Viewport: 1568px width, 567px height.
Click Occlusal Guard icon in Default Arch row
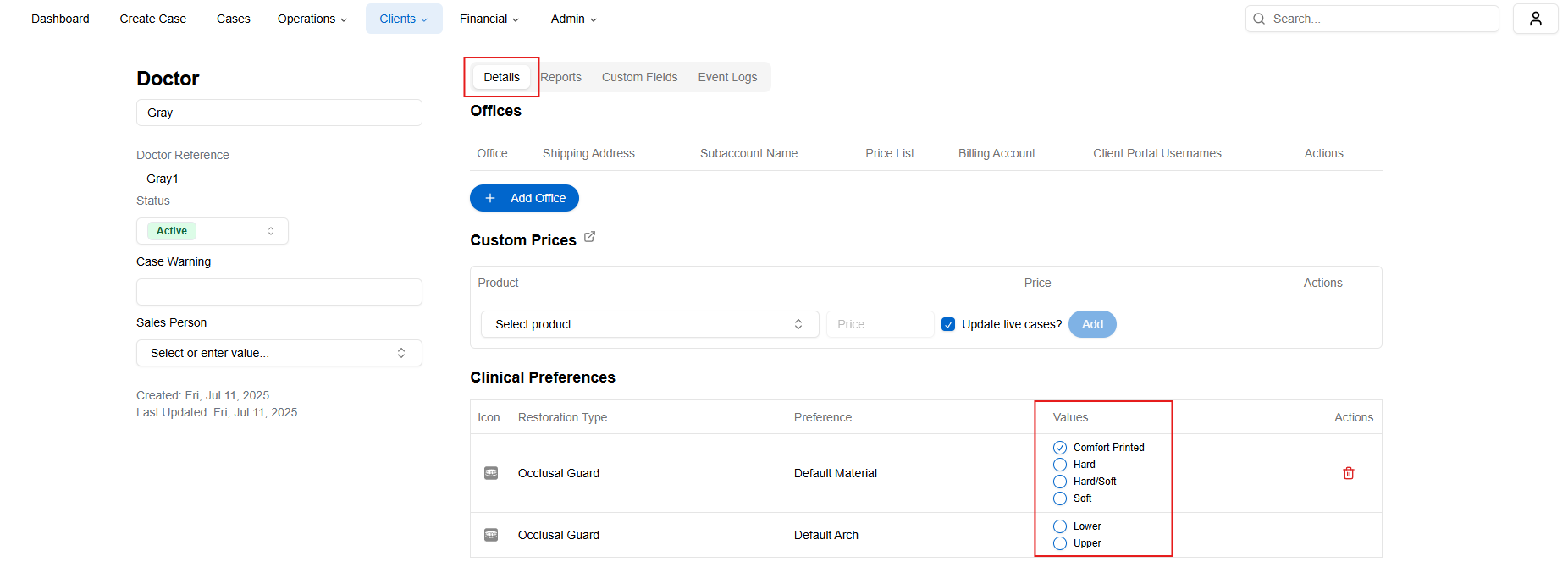point(490,535)
